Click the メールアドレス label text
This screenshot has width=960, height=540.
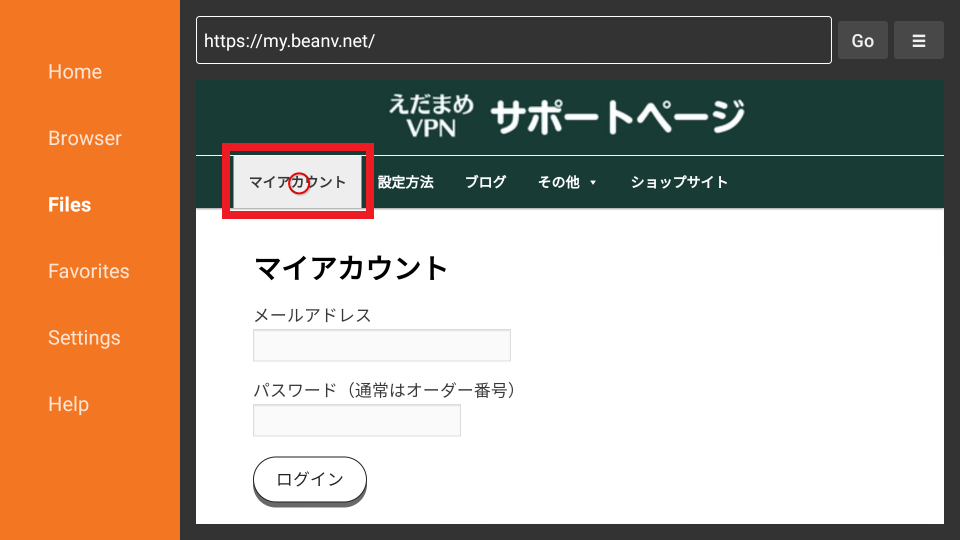tap(312, 315)
